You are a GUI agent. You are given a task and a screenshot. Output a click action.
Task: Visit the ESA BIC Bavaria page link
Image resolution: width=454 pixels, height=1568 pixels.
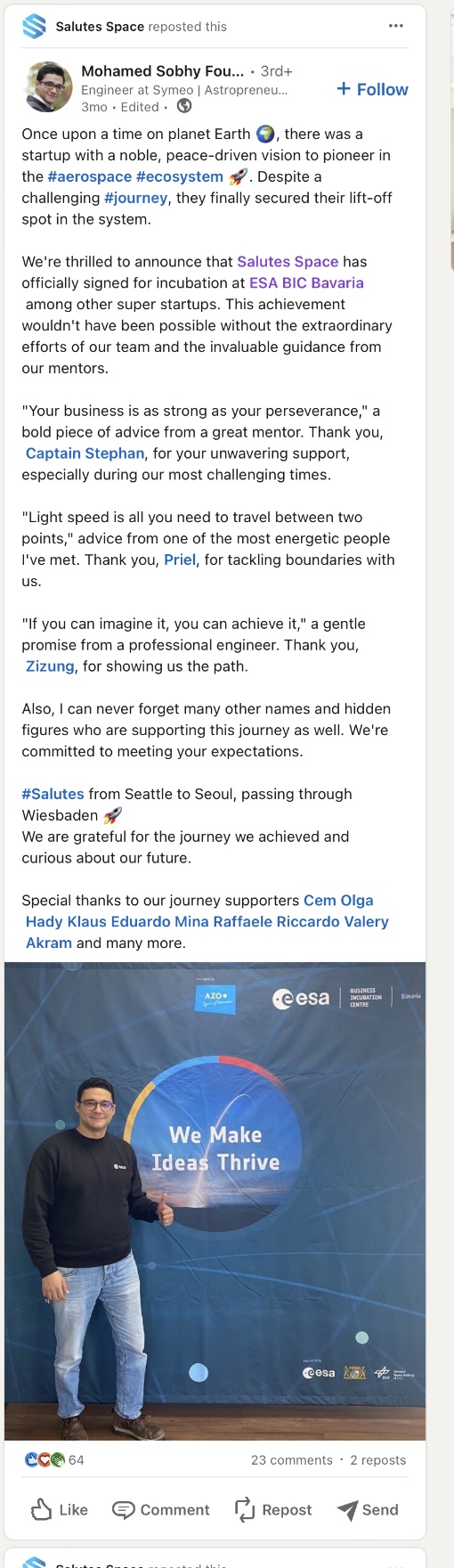(x=306, y=282)
